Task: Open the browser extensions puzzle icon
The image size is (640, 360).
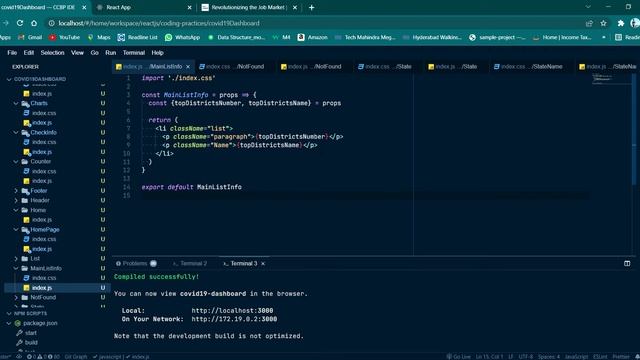Action: pos(620,23)
